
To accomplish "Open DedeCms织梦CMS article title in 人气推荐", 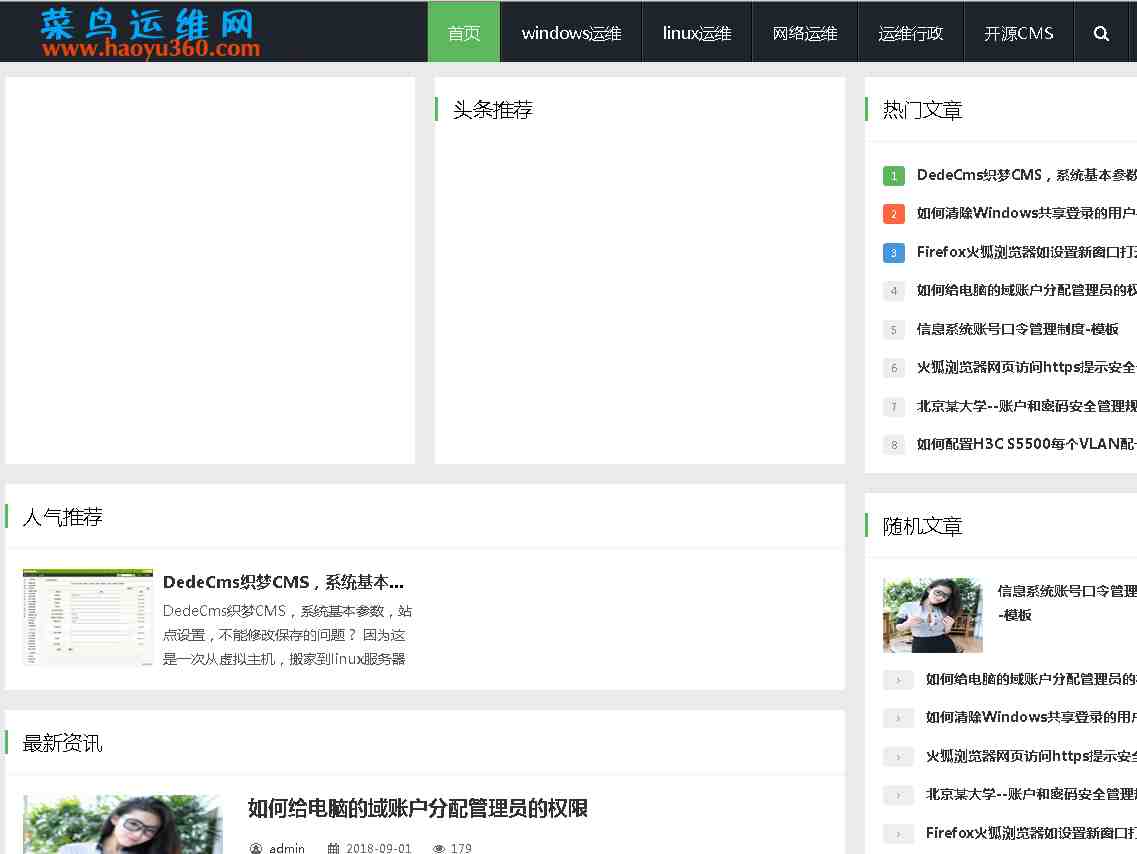I will click(283, 582).
